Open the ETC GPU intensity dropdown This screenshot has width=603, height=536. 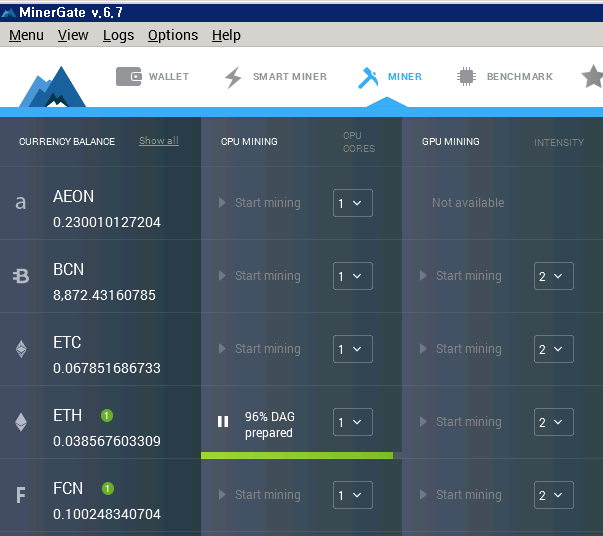(554, 349)
